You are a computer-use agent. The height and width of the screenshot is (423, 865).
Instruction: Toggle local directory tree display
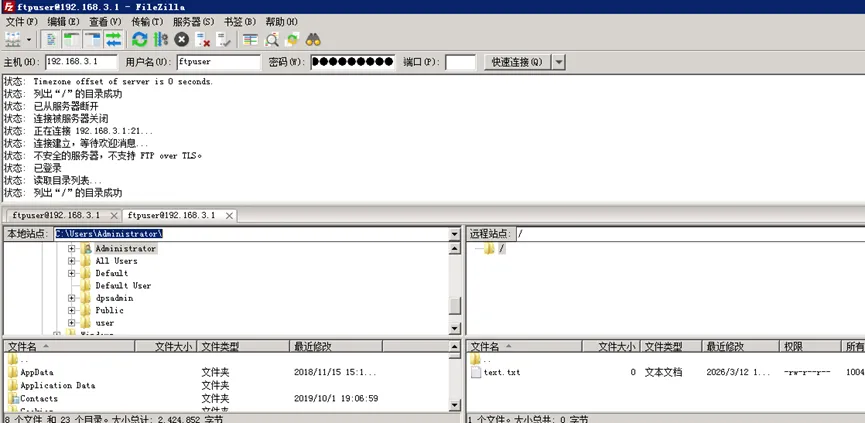72,39
